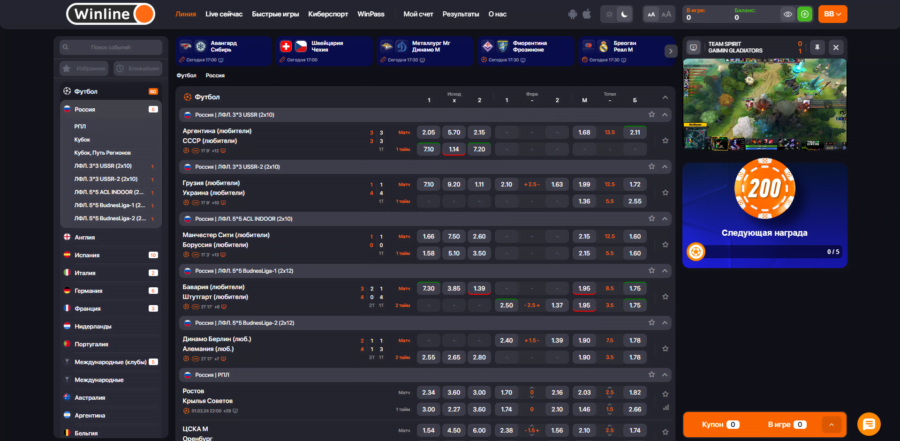Pin the Team Spirit video stream
Screen dimensions: 900x441
[818, 47]
